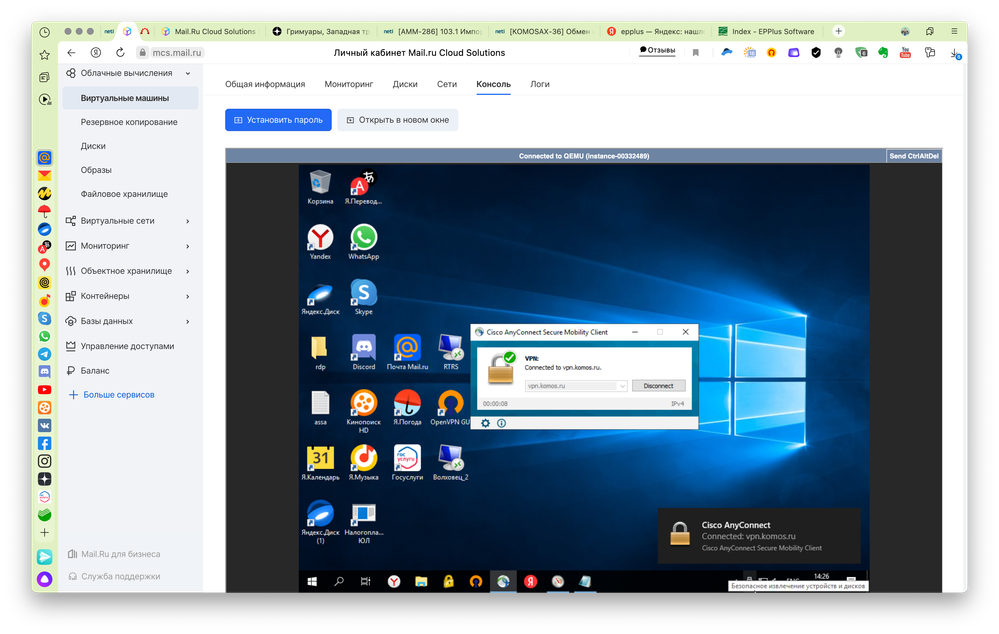Open File Explorer from the Windows taskbar
This screenshot has width=999, height=634.
pos(421,581)
